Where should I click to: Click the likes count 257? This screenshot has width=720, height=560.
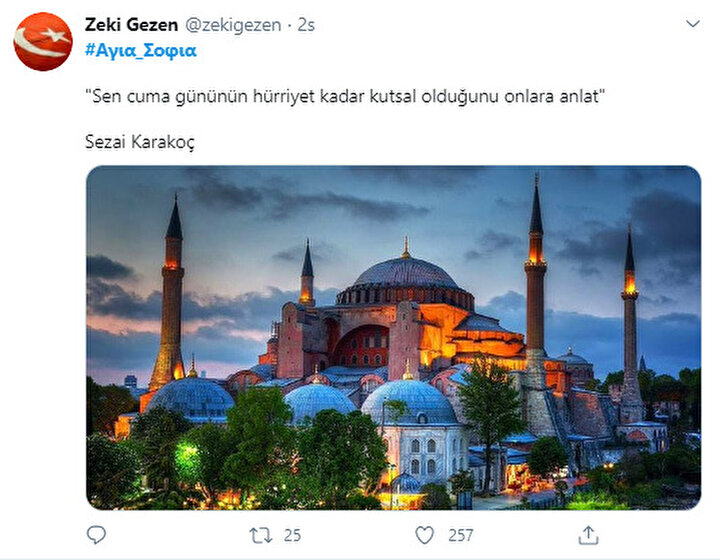click(x=461, y=535)
